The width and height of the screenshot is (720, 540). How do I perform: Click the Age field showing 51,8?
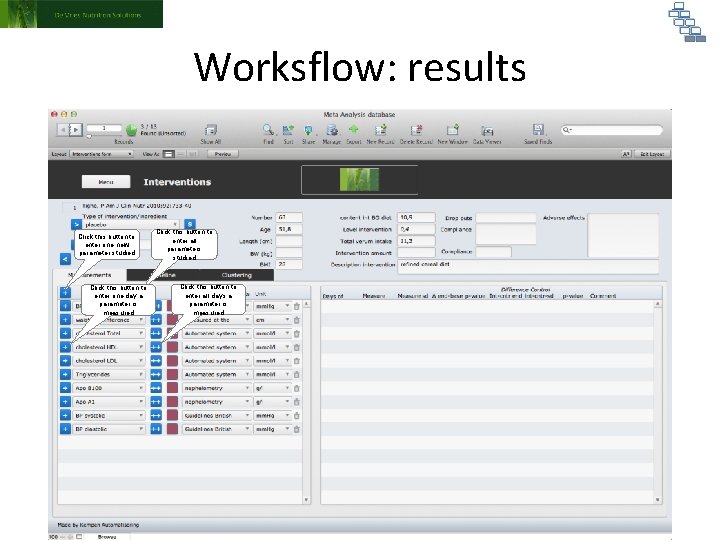click(x=289, y=229)
